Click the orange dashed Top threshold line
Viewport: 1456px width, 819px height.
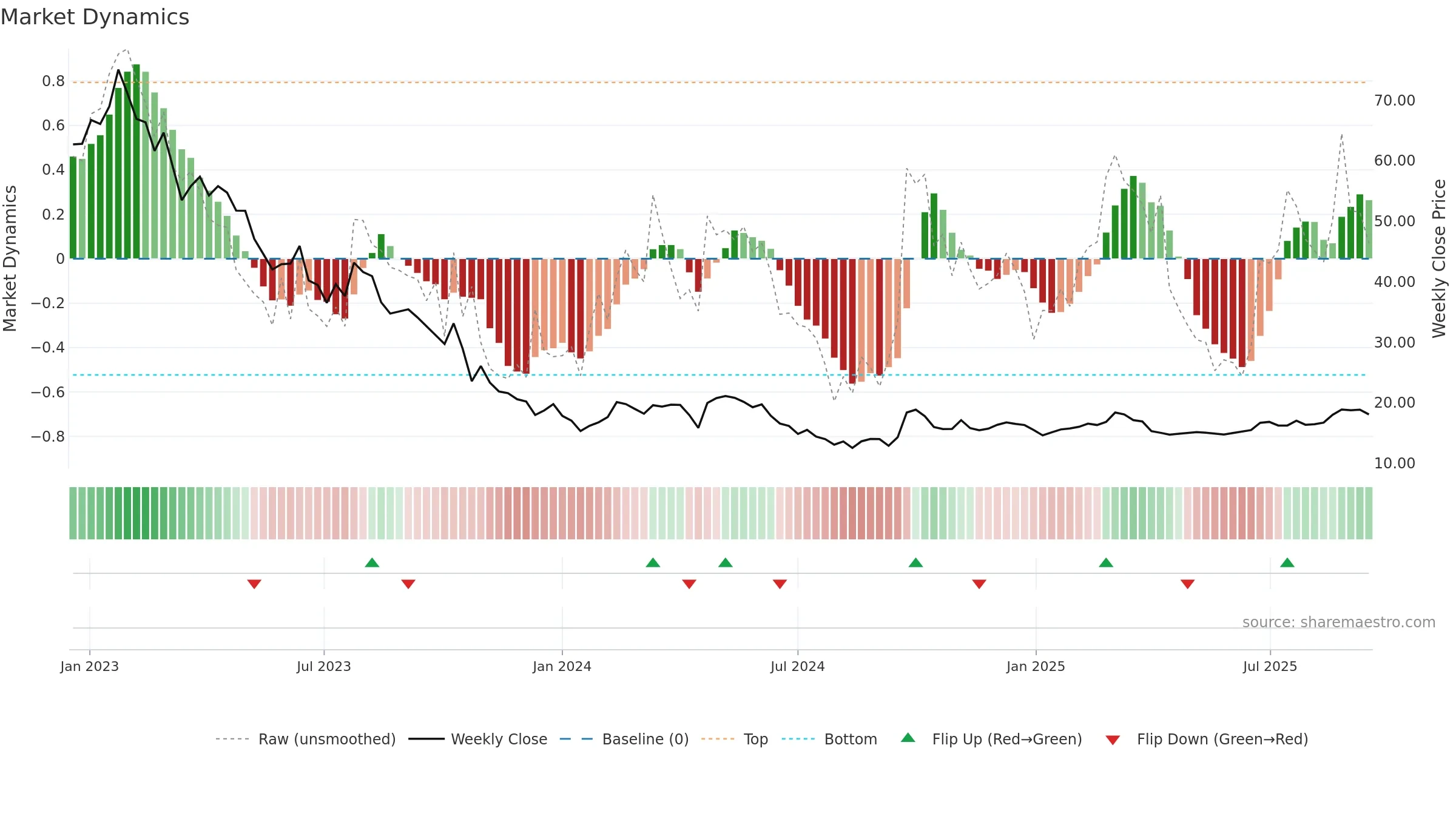721,82
